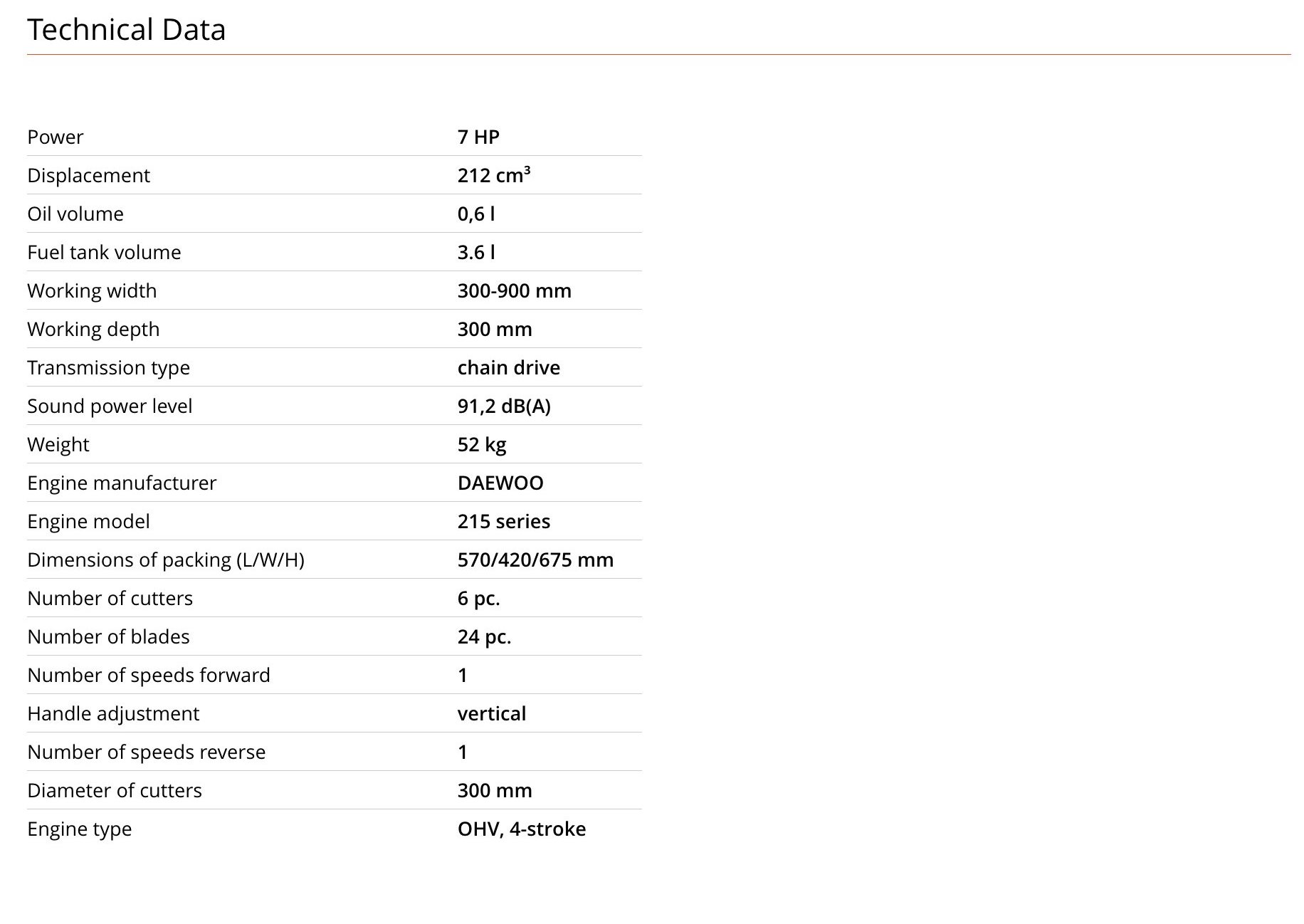Click the Diameter of cutters label
This screenshot has height=924, width=1304.
pyautogui.click(x=115, y=790)
